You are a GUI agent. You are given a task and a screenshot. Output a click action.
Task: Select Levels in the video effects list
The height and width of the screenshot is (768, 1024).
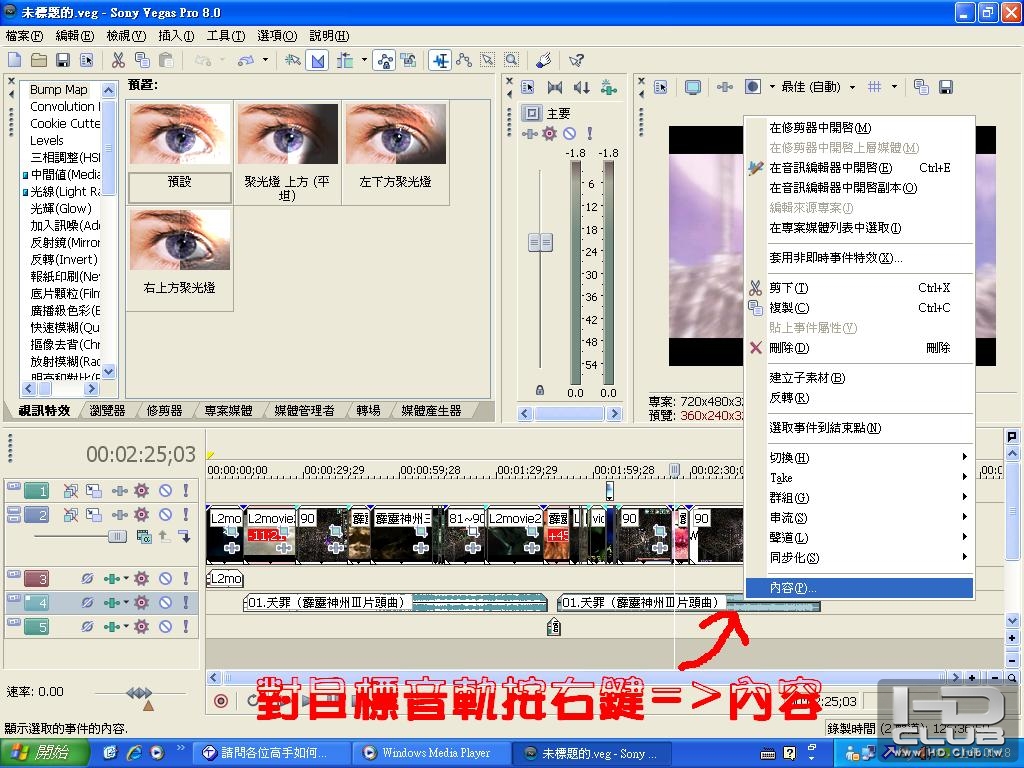[47, 140]
